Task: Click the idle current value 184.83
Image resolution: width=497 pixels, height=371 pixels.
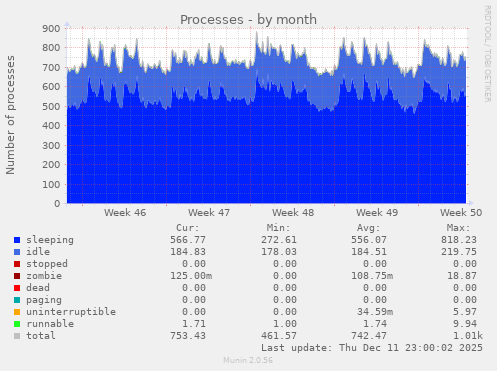Action: [x=188, y=252]
